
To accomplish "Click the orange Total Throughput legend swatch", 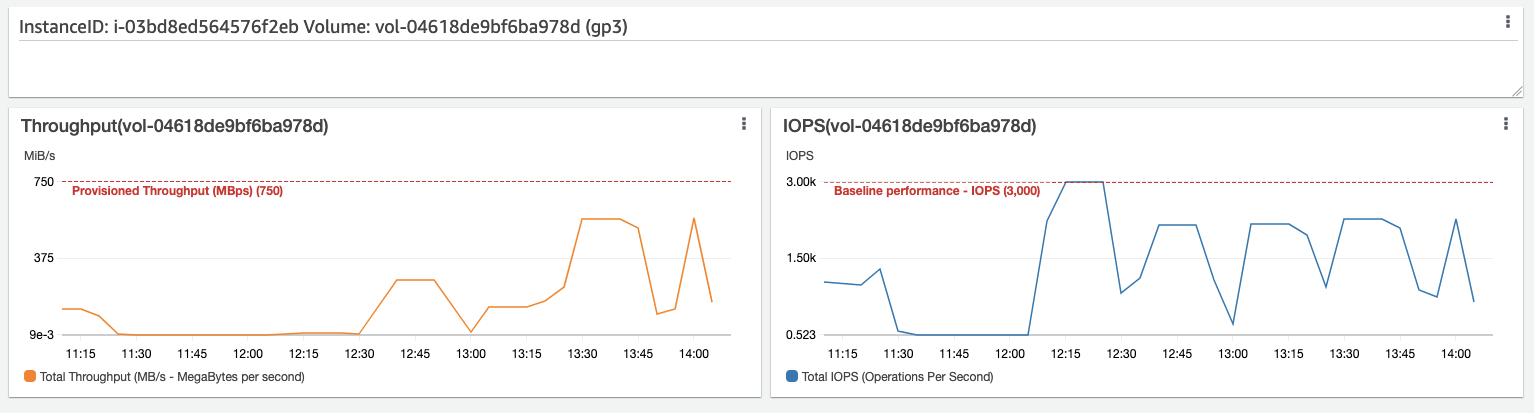I will point(29,377).
